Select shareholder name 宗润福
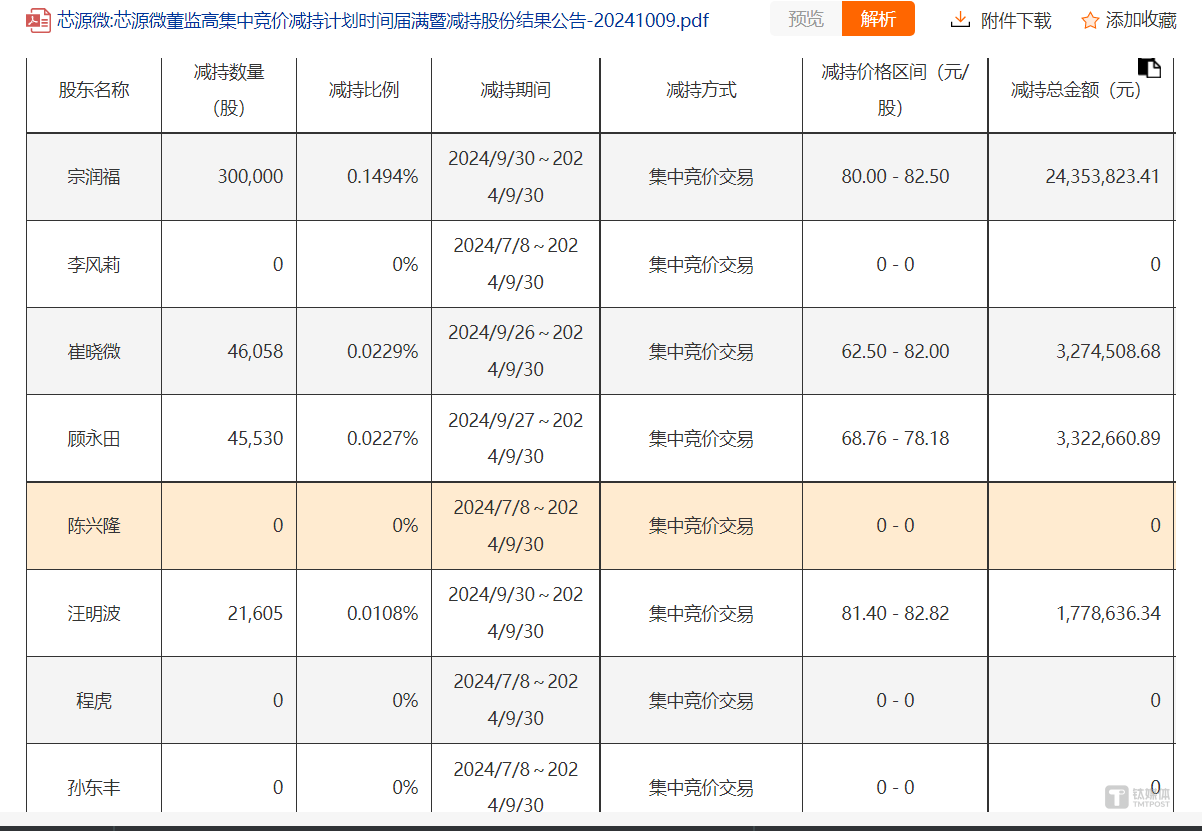The image size is (1202, 831). 94,177
